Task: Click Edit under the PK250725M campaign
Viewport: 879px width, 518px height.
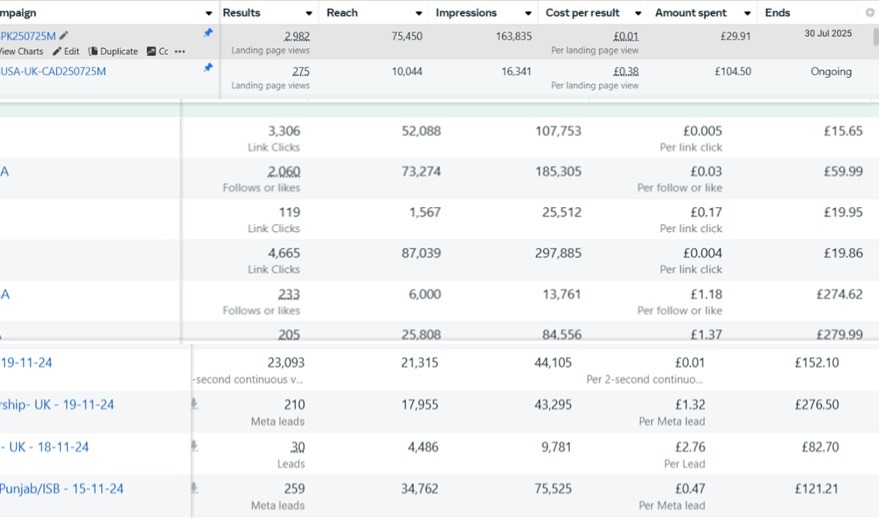Action: 66,52
